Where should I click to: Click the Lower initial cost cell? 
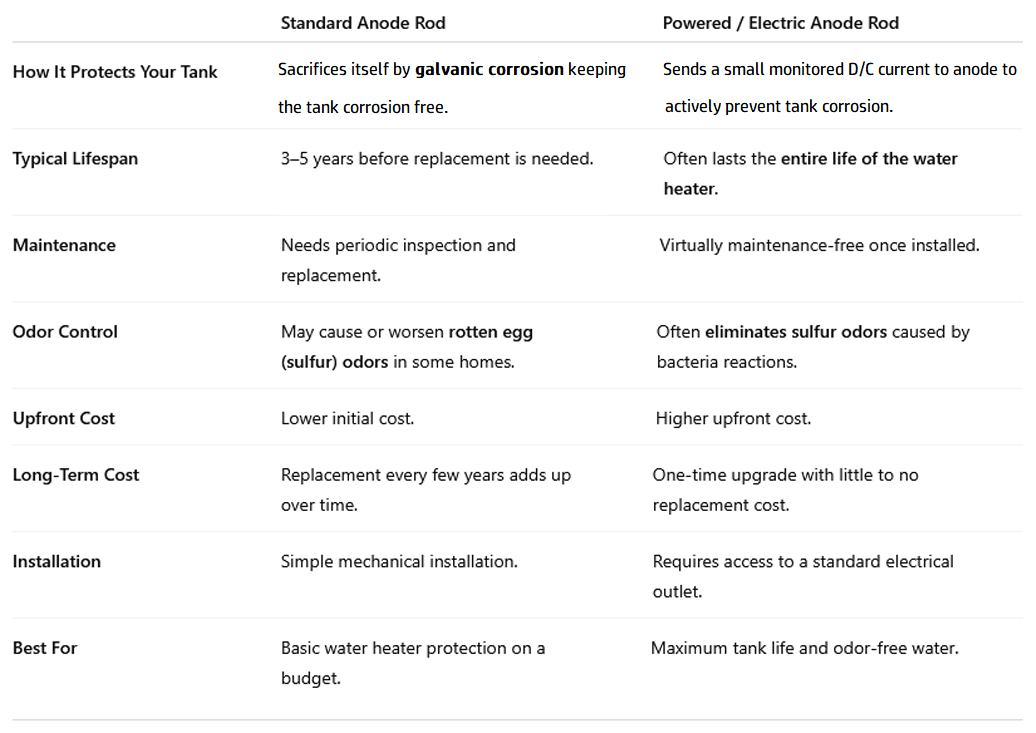tap(348, 418)
